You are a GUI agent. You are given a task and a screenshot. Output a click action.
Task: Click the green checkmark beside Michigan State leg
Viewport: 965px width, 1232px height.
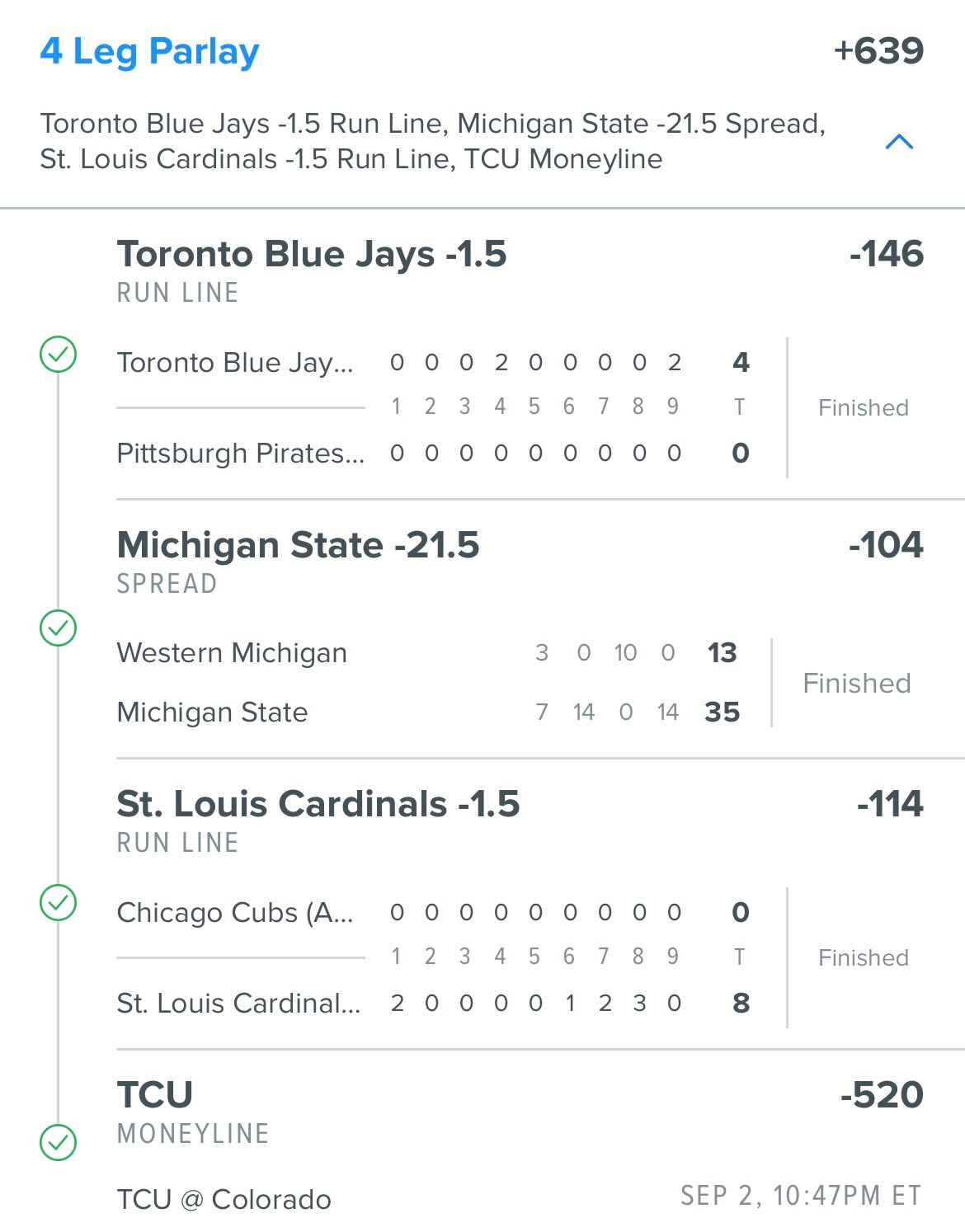coord(59,628)
